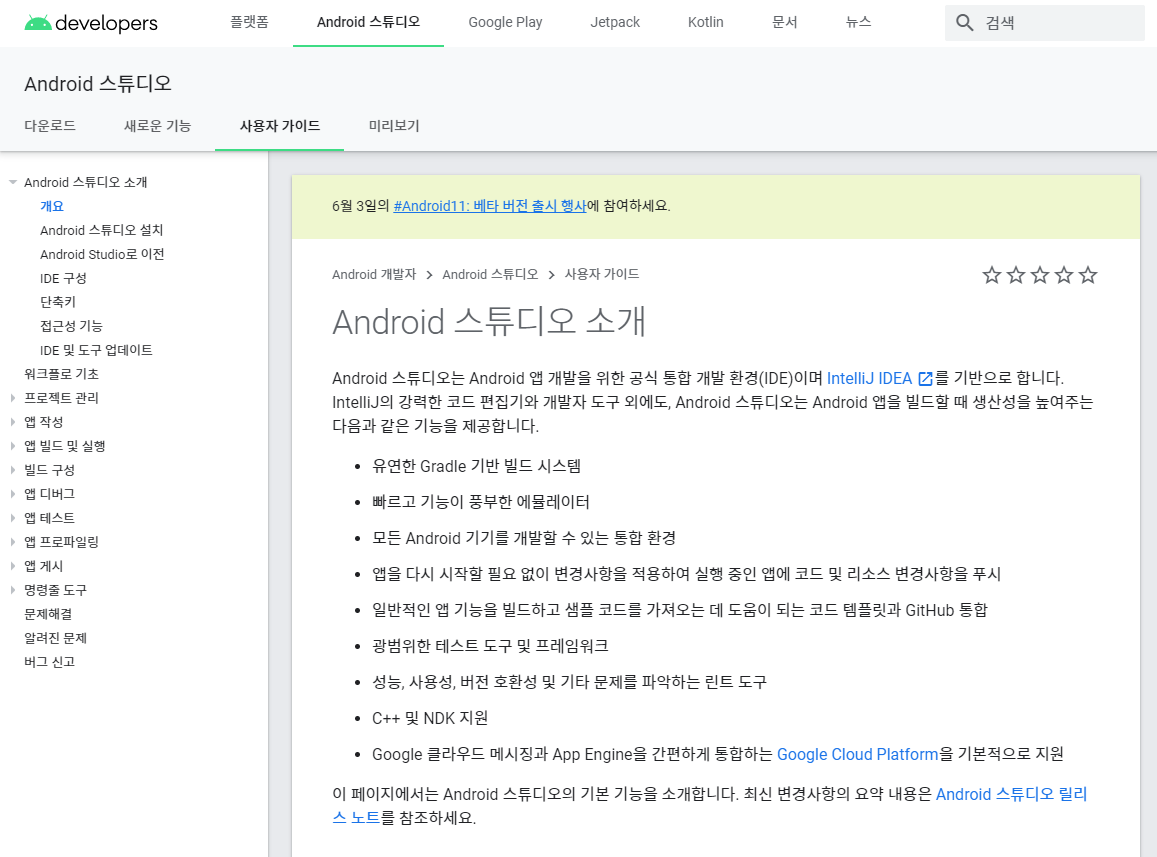Image resolution: width=1157 pixels, height=857 pixels.
Task: Open 워크플로 기초 in sidebar
Action: point(61,374)
